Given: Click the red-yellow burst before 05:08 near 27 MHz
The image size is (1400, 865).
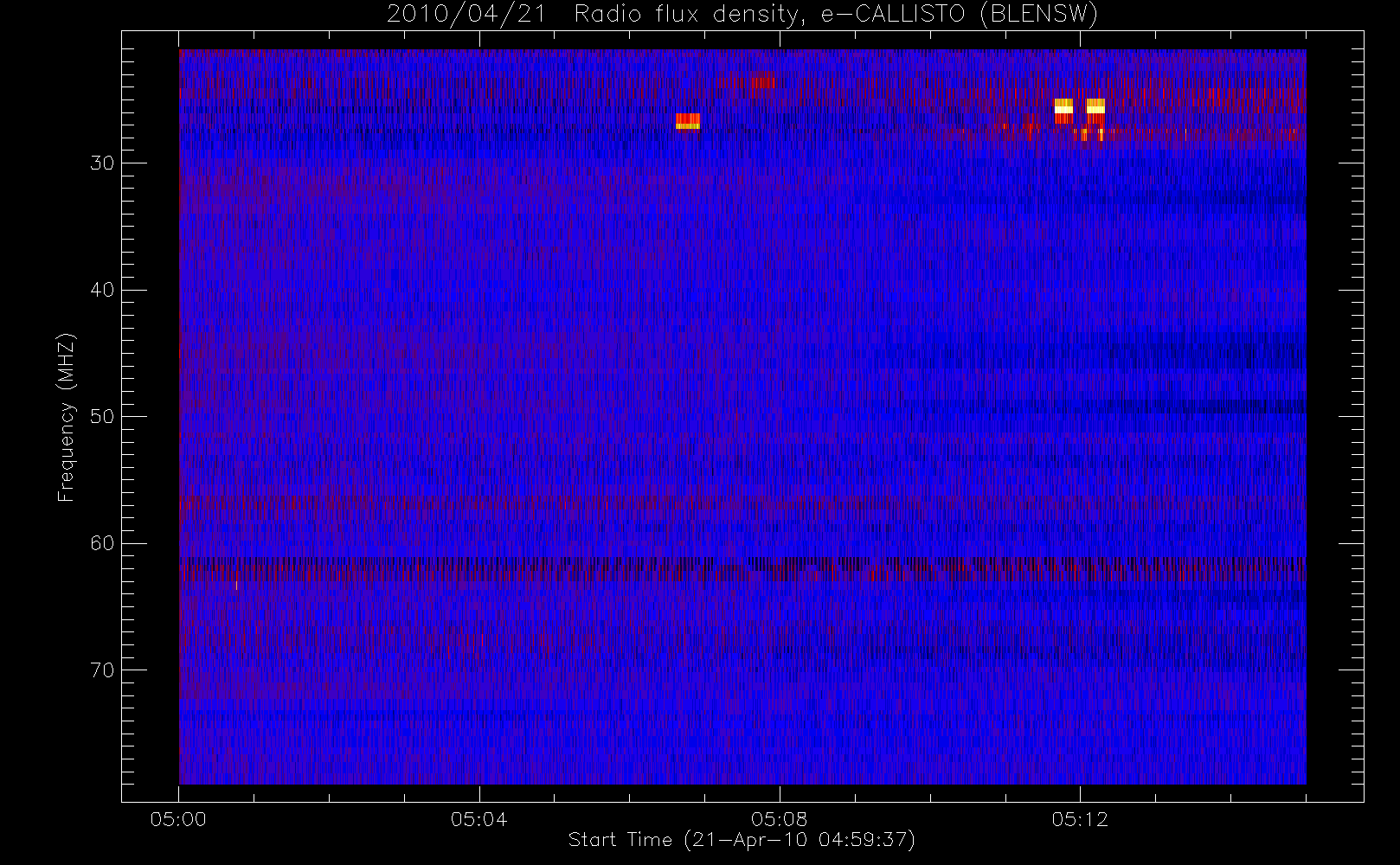Looking at the screenshot, I should [688, 121].
